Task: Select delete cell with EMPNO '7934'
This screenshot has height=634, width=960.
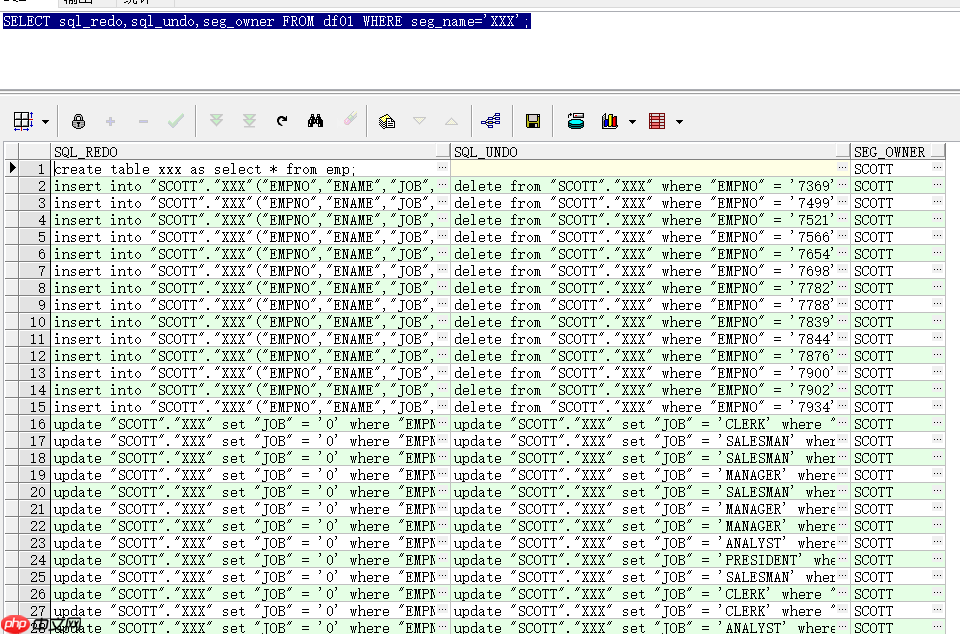Action: [644, 407]
